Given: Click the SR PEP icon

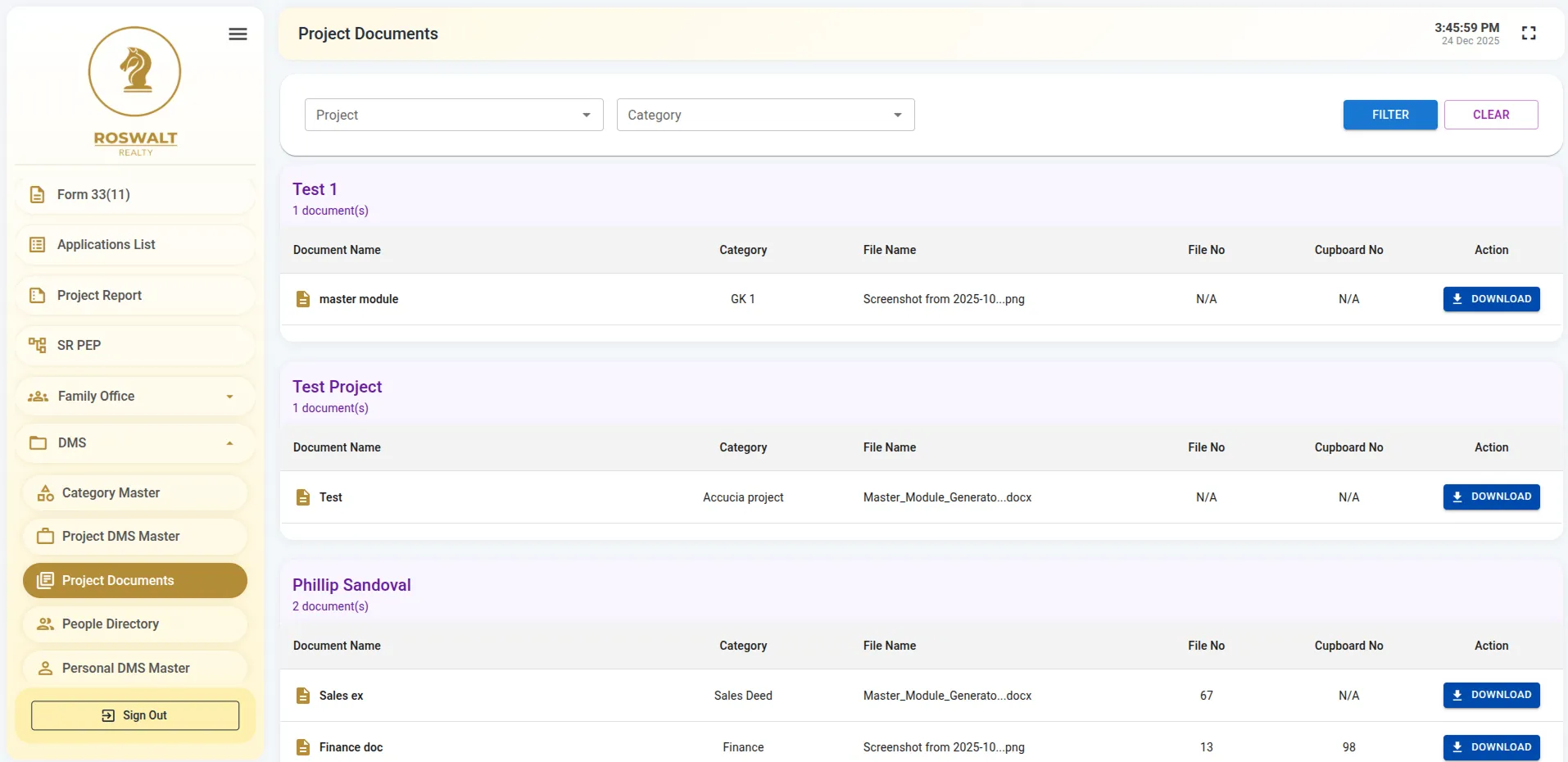Looking at the screenshot, I should click(38, 344).
